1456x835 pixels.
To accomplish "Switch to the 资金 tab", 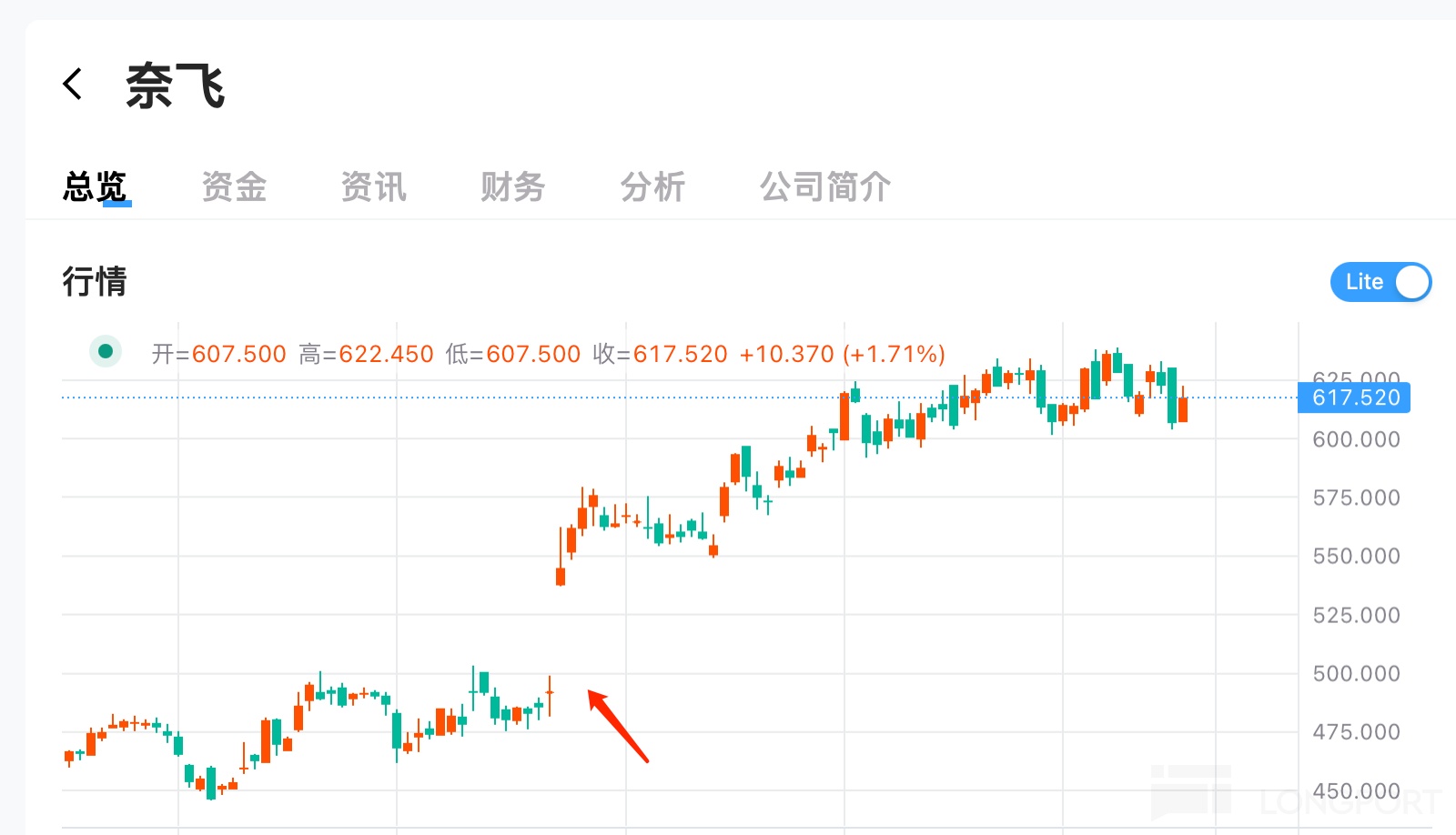I will tap(234, 187).
